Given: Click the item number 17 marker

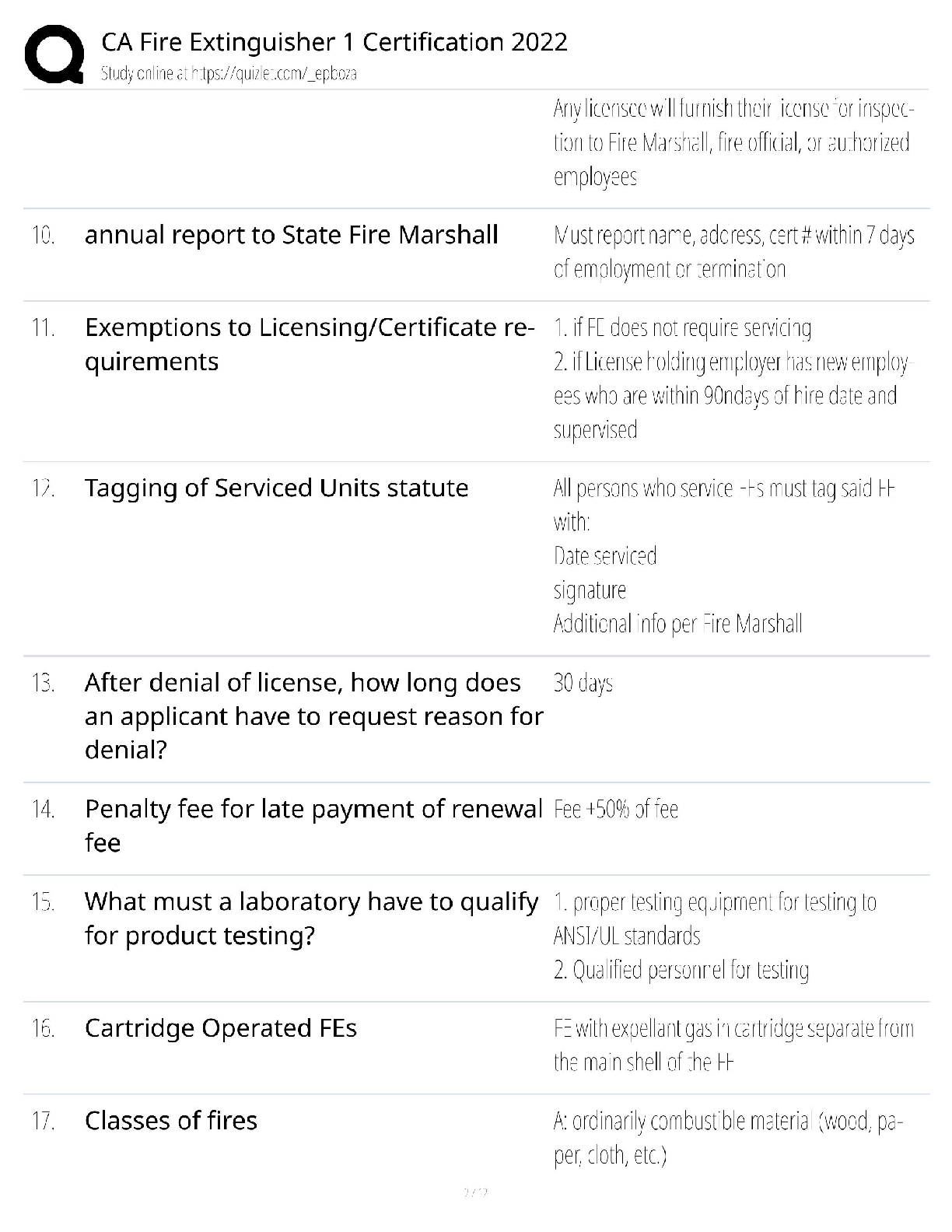Looking at the screenshot, I should pyautogui.click(x=43, y=1121).
